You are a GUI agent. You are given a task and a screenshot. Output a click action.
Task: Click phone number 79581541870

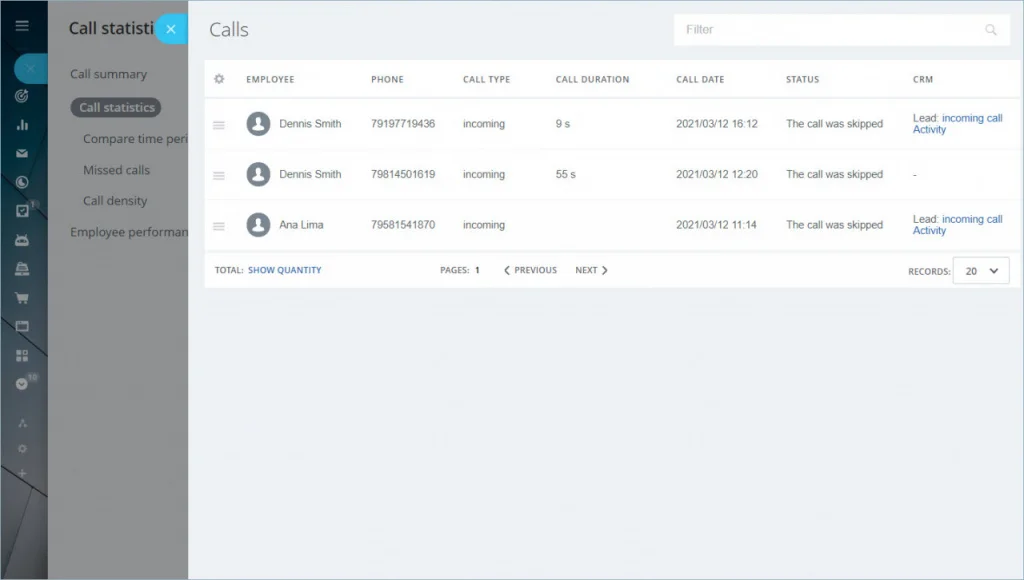pos(403,225)
